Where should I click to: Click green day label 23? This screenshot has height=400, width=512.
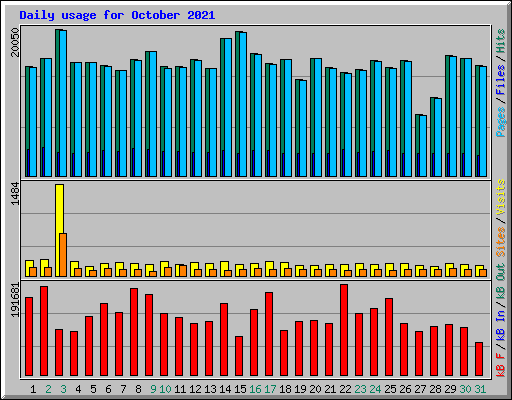point(360,389)
